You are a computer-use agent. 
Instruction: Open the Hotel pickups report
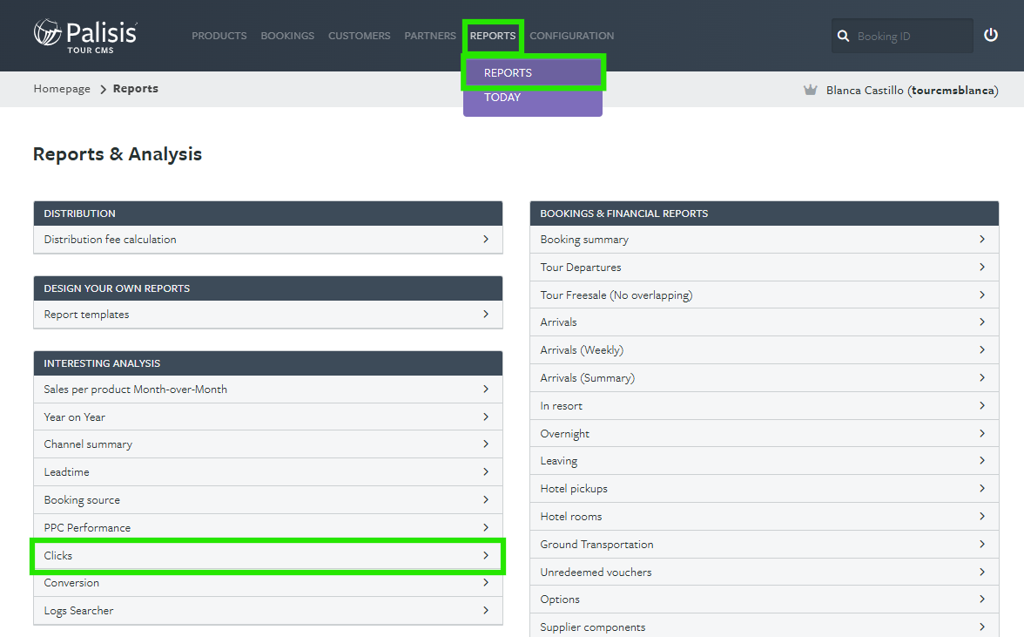764,489
